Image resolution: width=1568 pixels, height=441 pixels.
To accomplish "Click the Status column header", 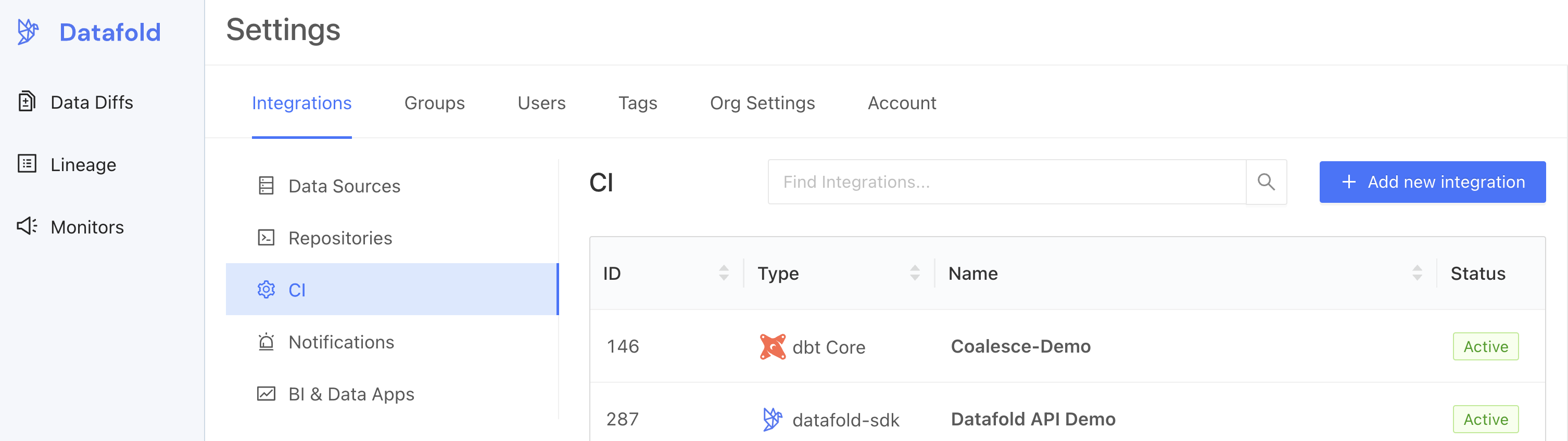I will pos(1478,274).
